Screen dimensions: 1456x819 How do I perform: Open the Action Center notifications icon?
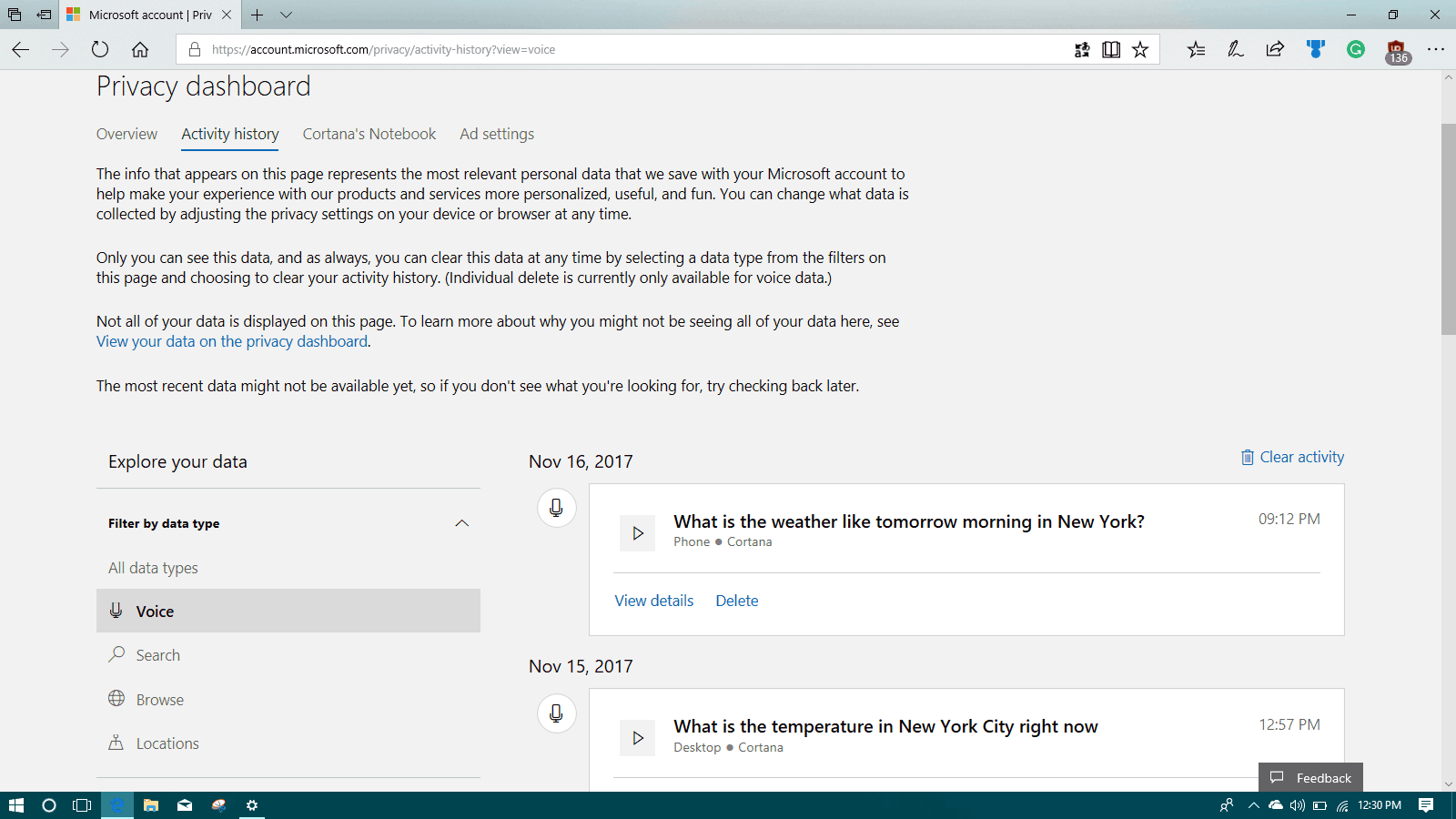click(1426, 805)
